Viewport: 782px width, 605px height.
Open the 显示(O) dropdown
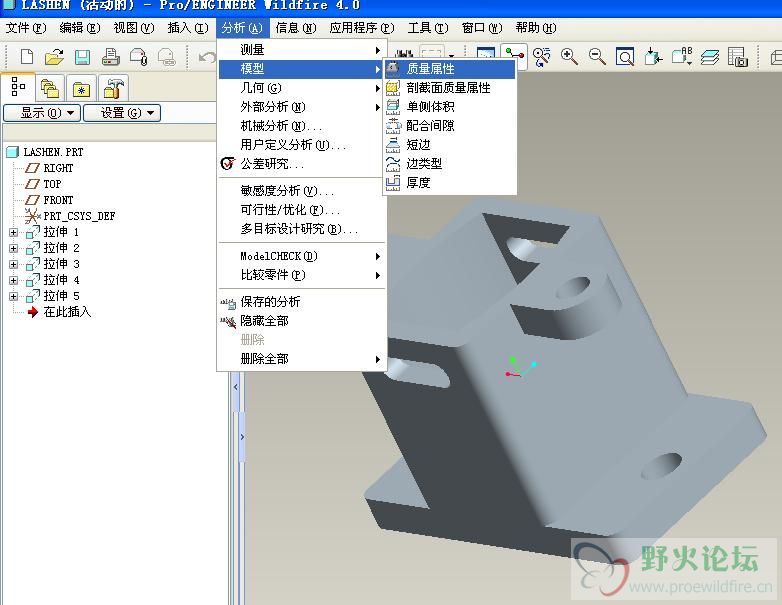click(x=42, y=113)
